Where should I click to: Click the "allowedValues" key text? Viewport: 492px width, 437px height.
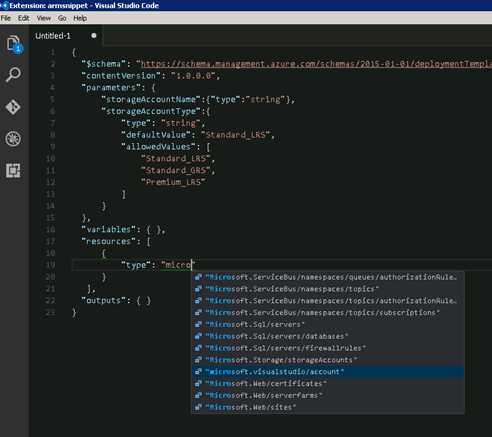[x=158, y=147]
